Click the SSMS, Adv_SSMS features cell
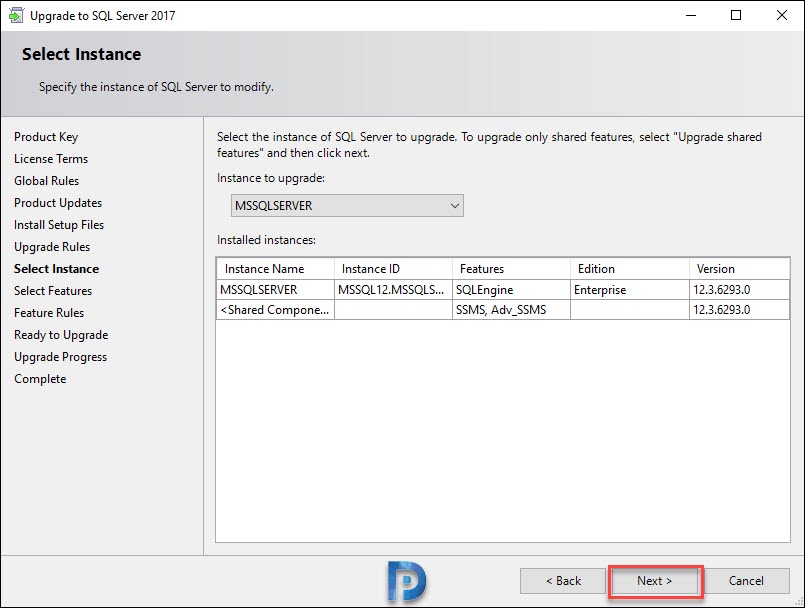This screenshot has width=805, height=608. pos(511,310)
